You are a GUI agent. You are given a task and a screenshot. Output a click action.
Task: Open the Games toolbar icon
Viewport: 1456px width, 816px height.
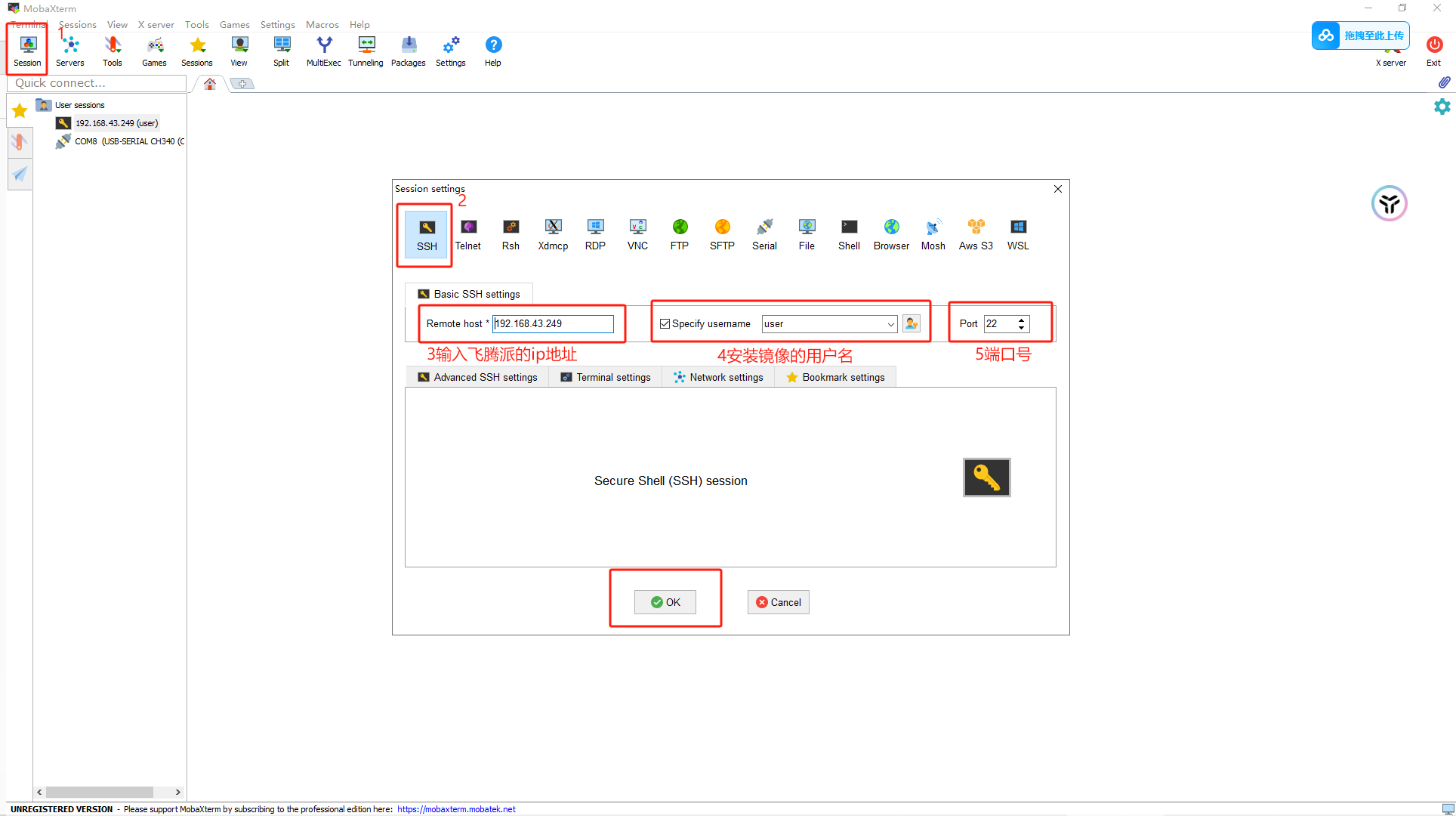pos(154,51)
